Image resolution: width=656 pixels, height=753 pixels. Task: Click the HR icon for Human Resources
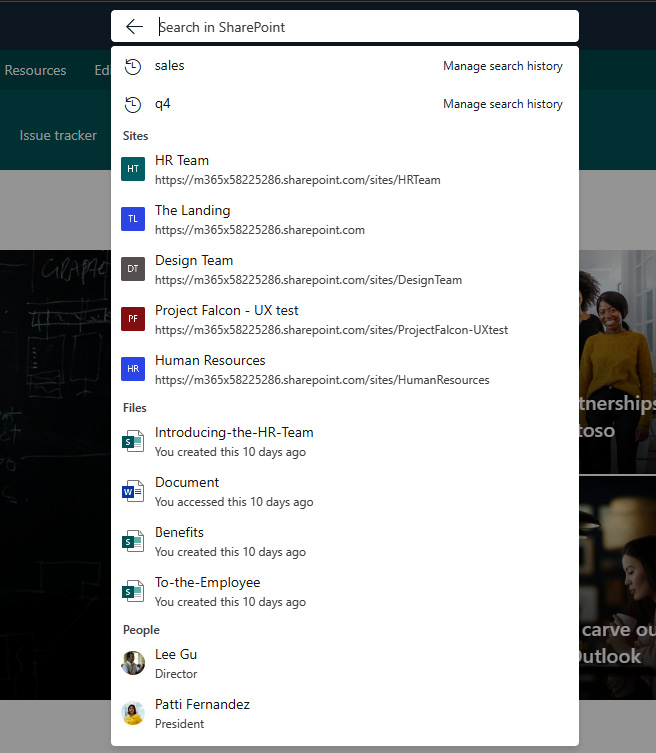tap(133, 368)
